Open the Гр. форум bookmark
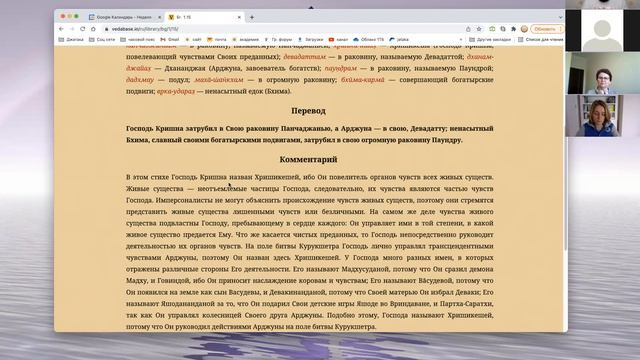Viewport: 640px width, 360px height. [x=278, y=40]
